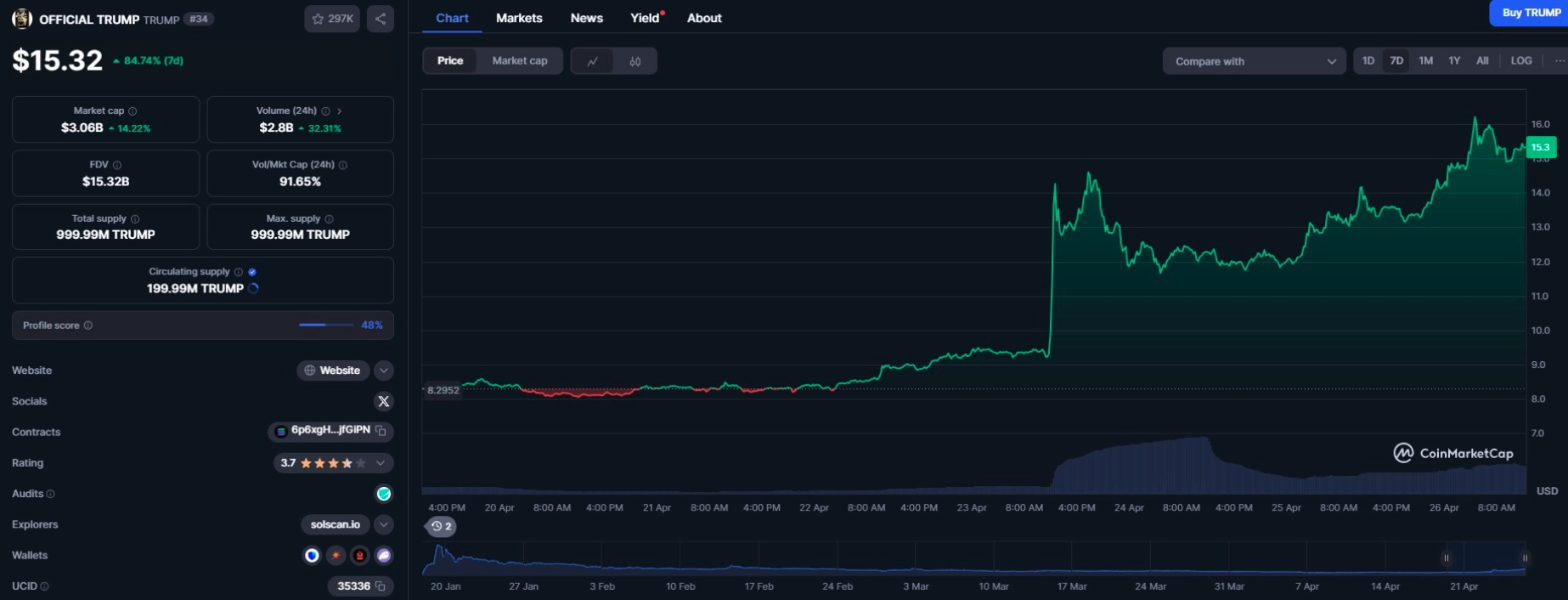Show info tooltip for Market cap
This screenshot has height=600, width=1568.
click(133, 111)
